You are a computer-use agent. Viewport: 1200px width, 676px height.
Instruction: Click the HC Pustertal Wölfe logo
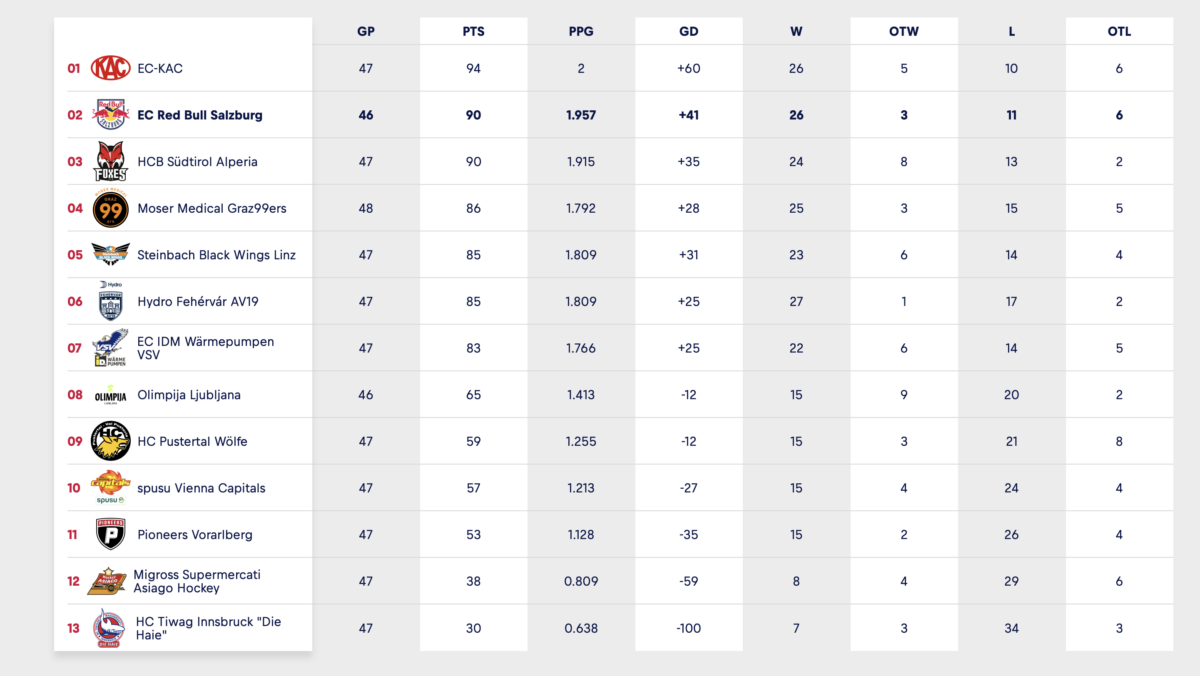[110, 441]
